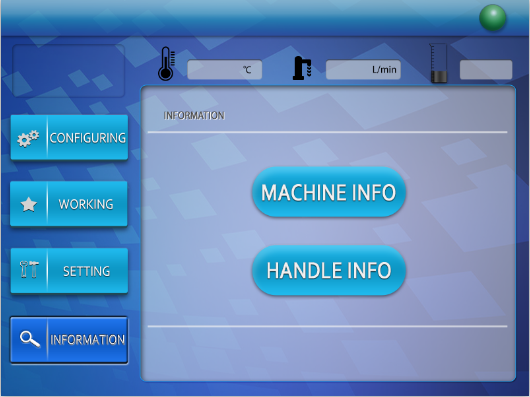Click the wrench tools icon on SETTING
Screen dimensions: 530x397
click(x=29, y=269)
